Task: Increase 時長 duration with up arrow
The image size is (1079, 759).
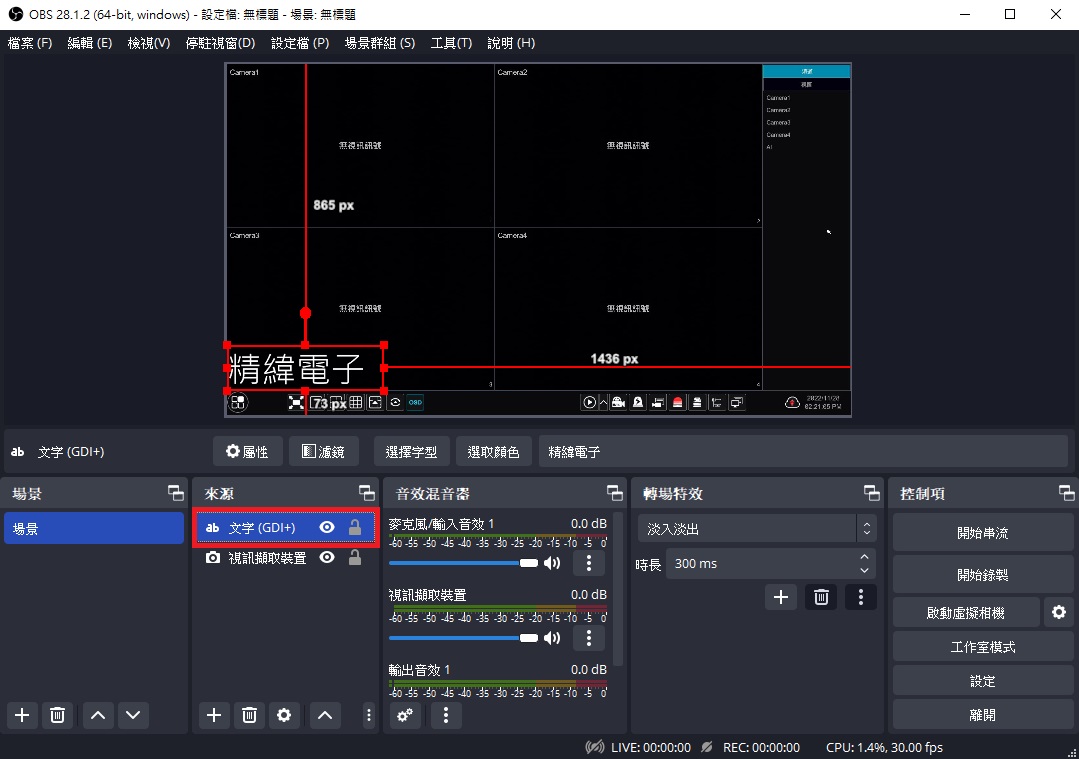Action: 865,556
